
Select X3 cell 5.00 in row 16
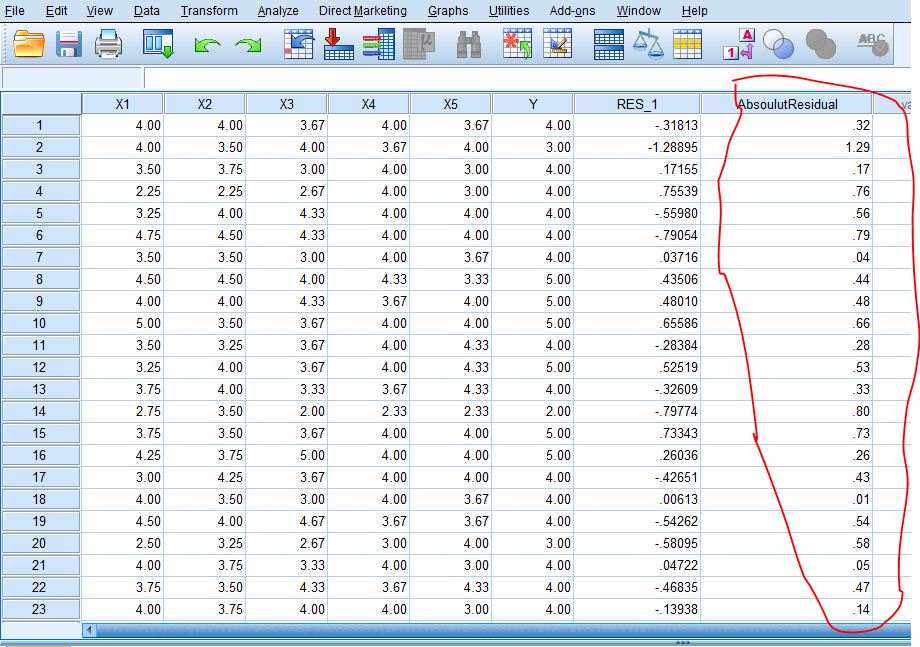coord(286,455)
